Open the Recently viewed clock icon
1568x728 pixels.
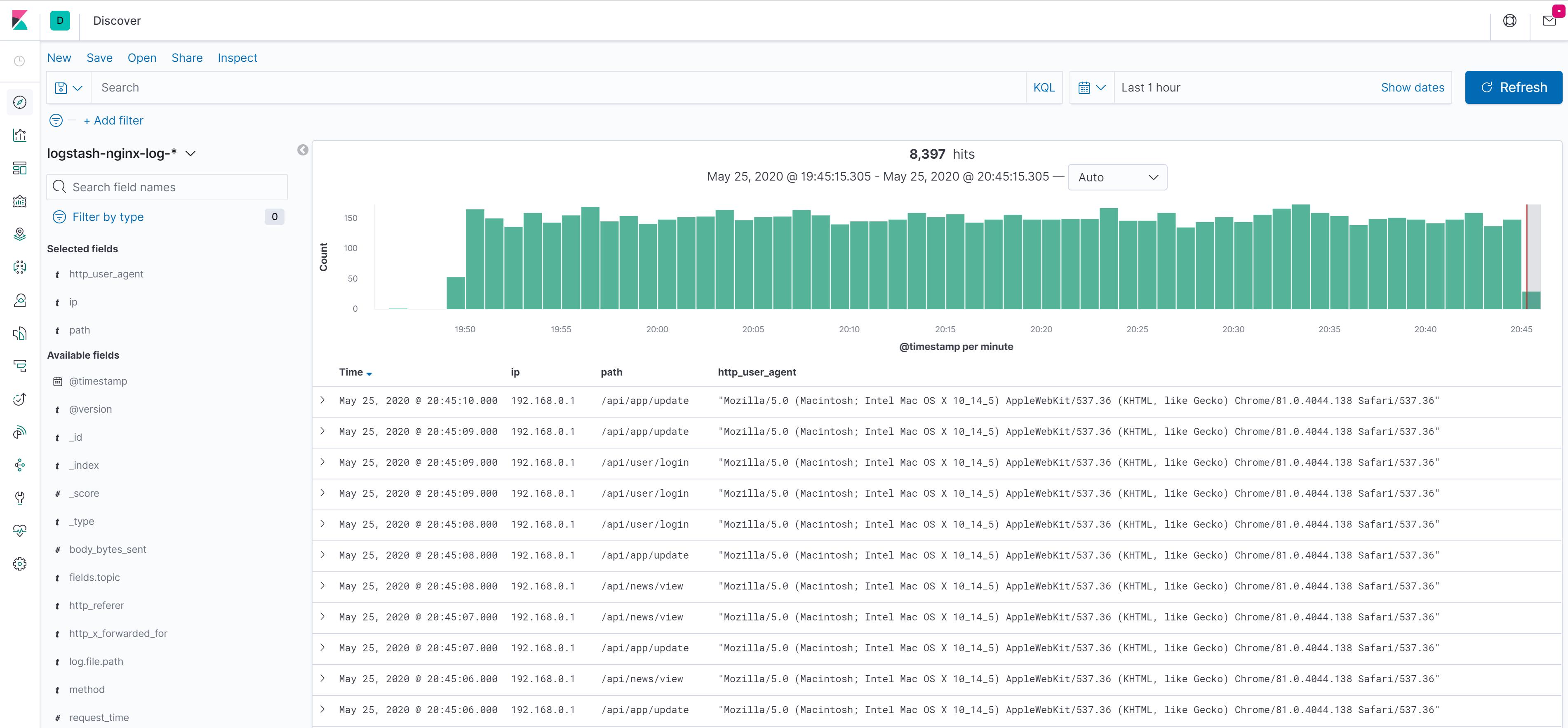pos(19,61)
